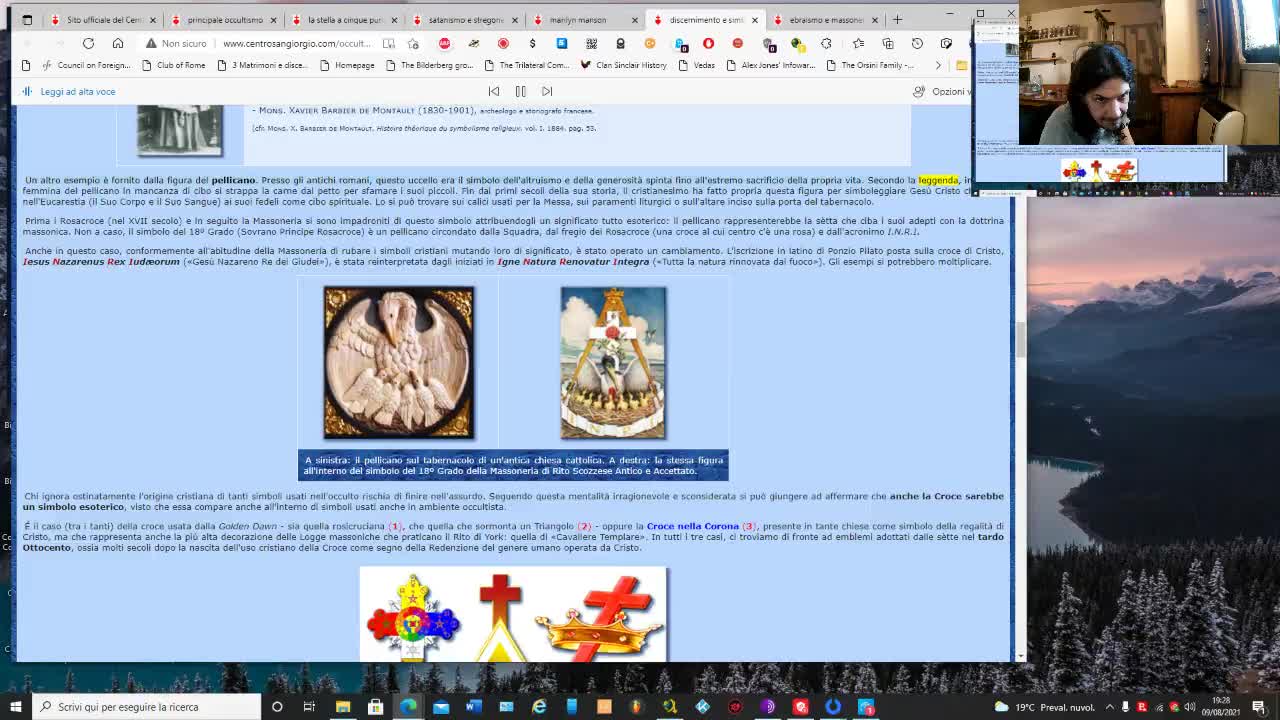This screenshot has height=720, width=1280.
Task: Reload the page with refresh icon
Action: coord(88,43)
